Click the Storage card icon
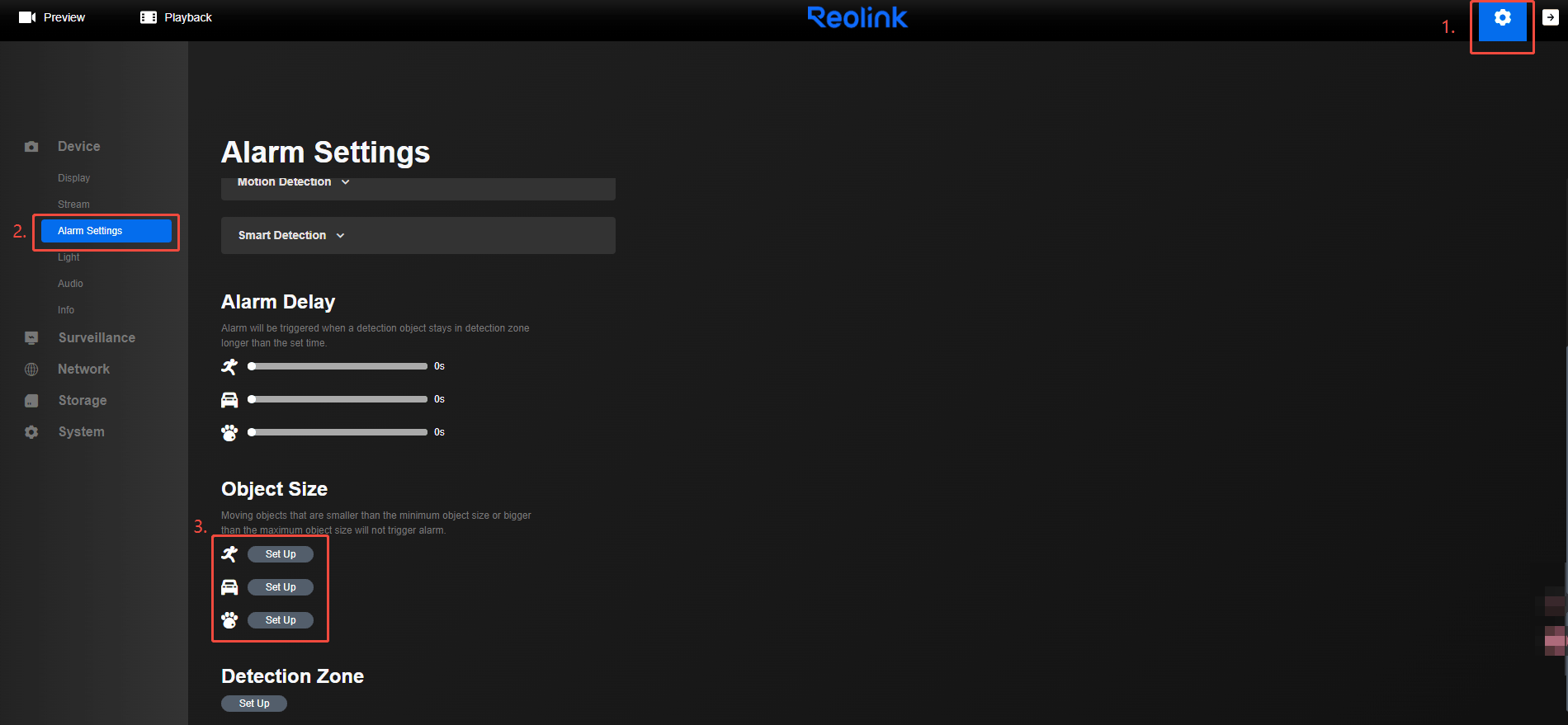1568x725 pixels. pyautogui.click(x=31, y=401)
